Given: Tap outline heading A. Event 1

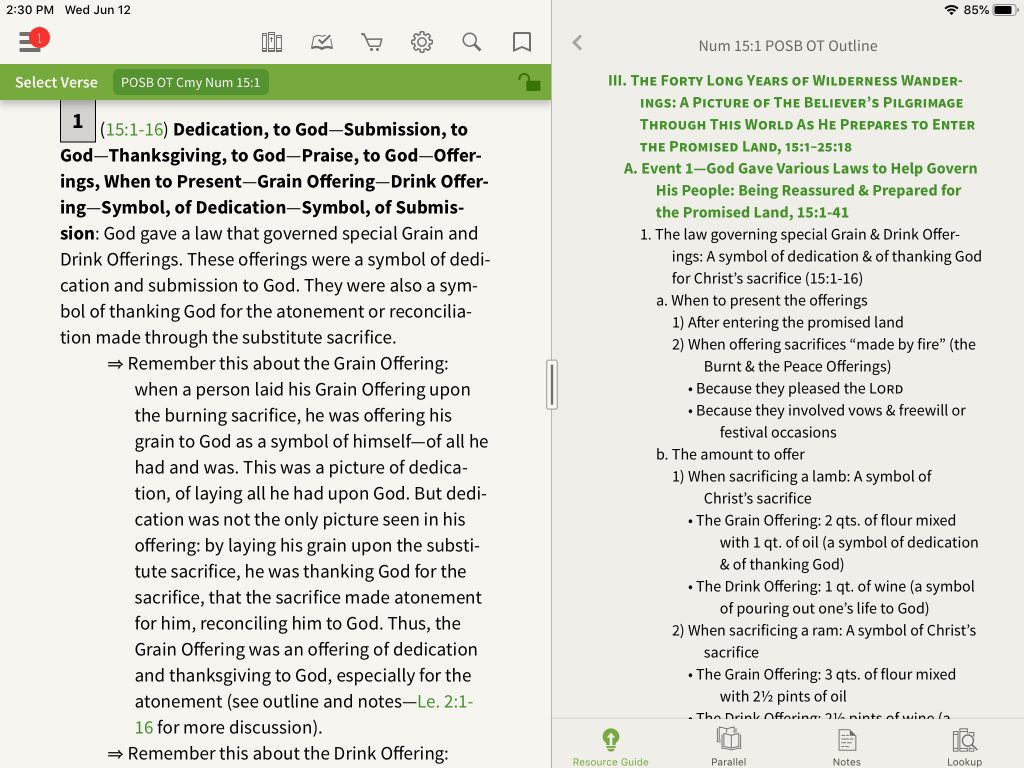Looking at the screenshot, I should (801, 190).
